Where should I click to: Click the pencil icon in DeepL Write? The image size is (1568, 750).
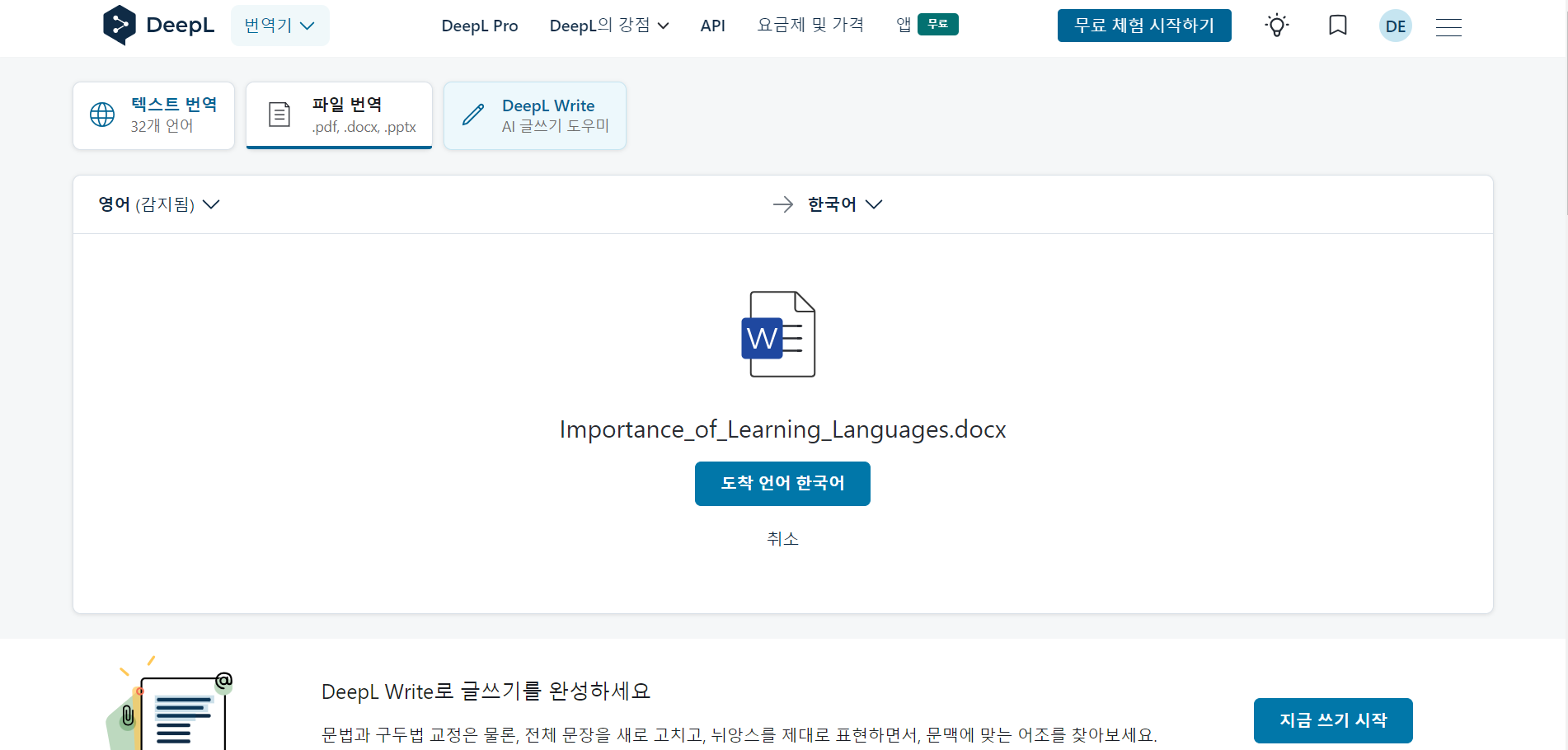473,115
